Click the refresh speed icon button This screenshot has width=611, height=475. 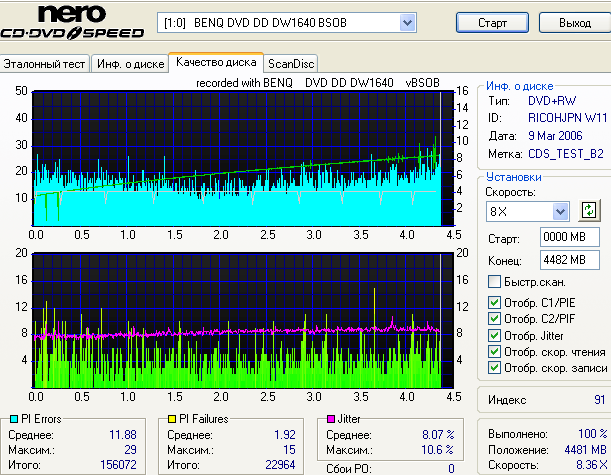589,211
